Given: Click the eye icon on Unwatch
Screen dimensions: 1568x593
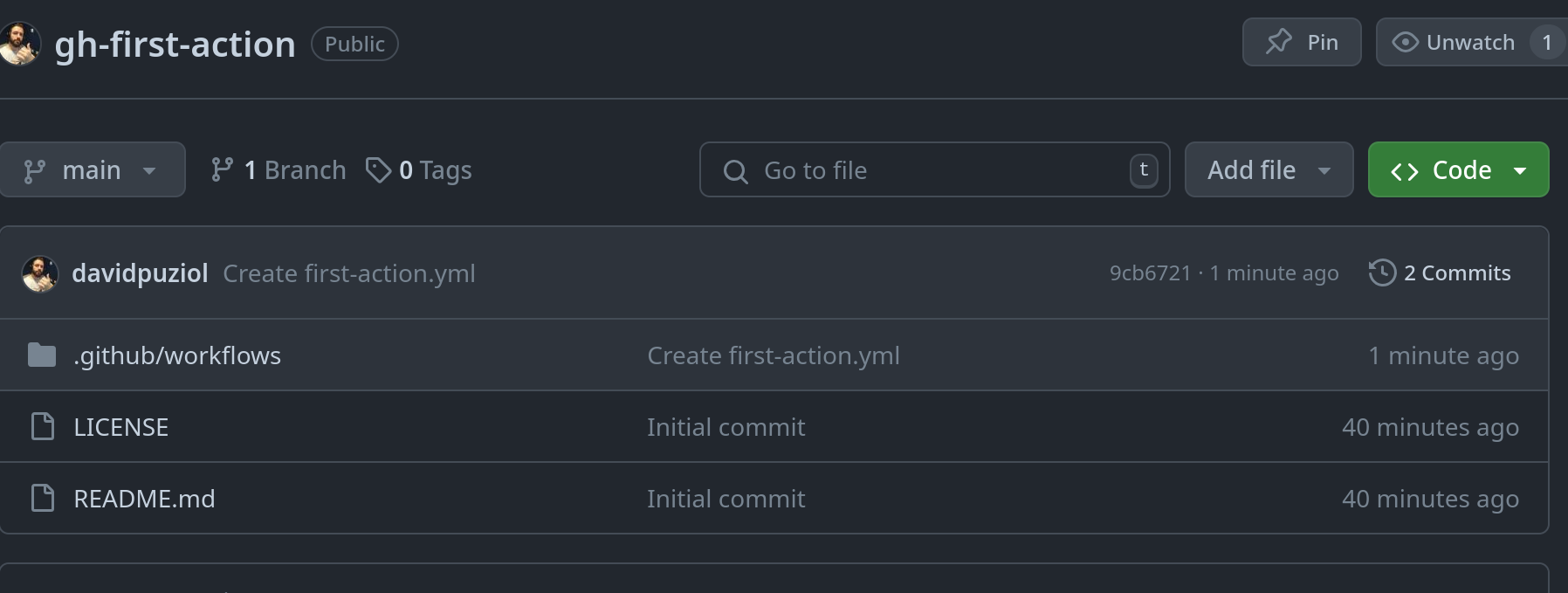Looking at the screenshot, I should point(1406,41).
